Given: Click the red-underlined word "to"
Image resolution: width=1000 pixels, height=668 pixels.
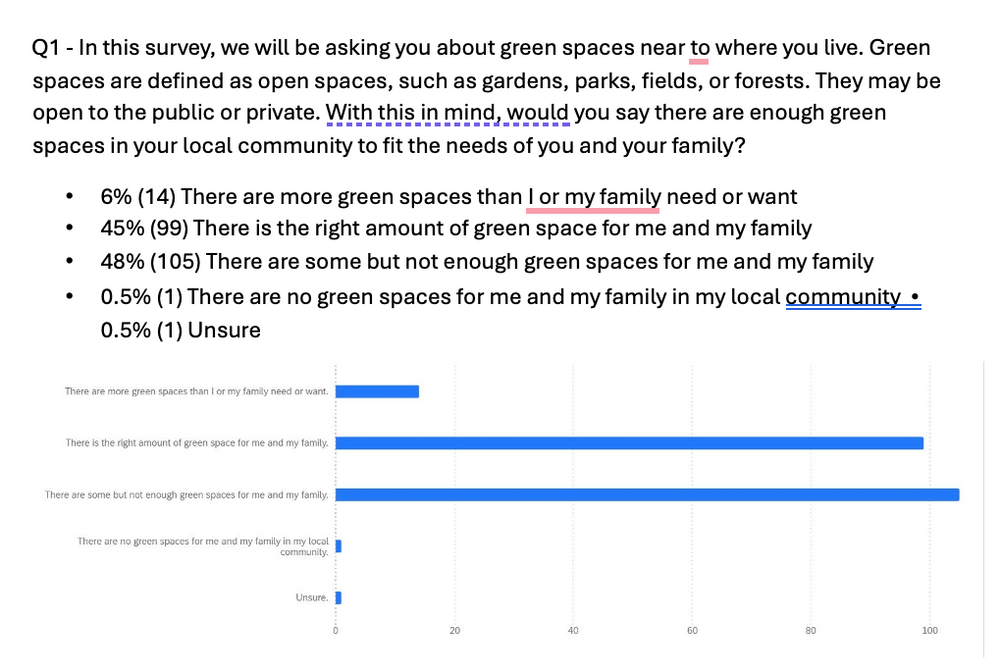Looking at the screenshot, I should tap(699, 48).
